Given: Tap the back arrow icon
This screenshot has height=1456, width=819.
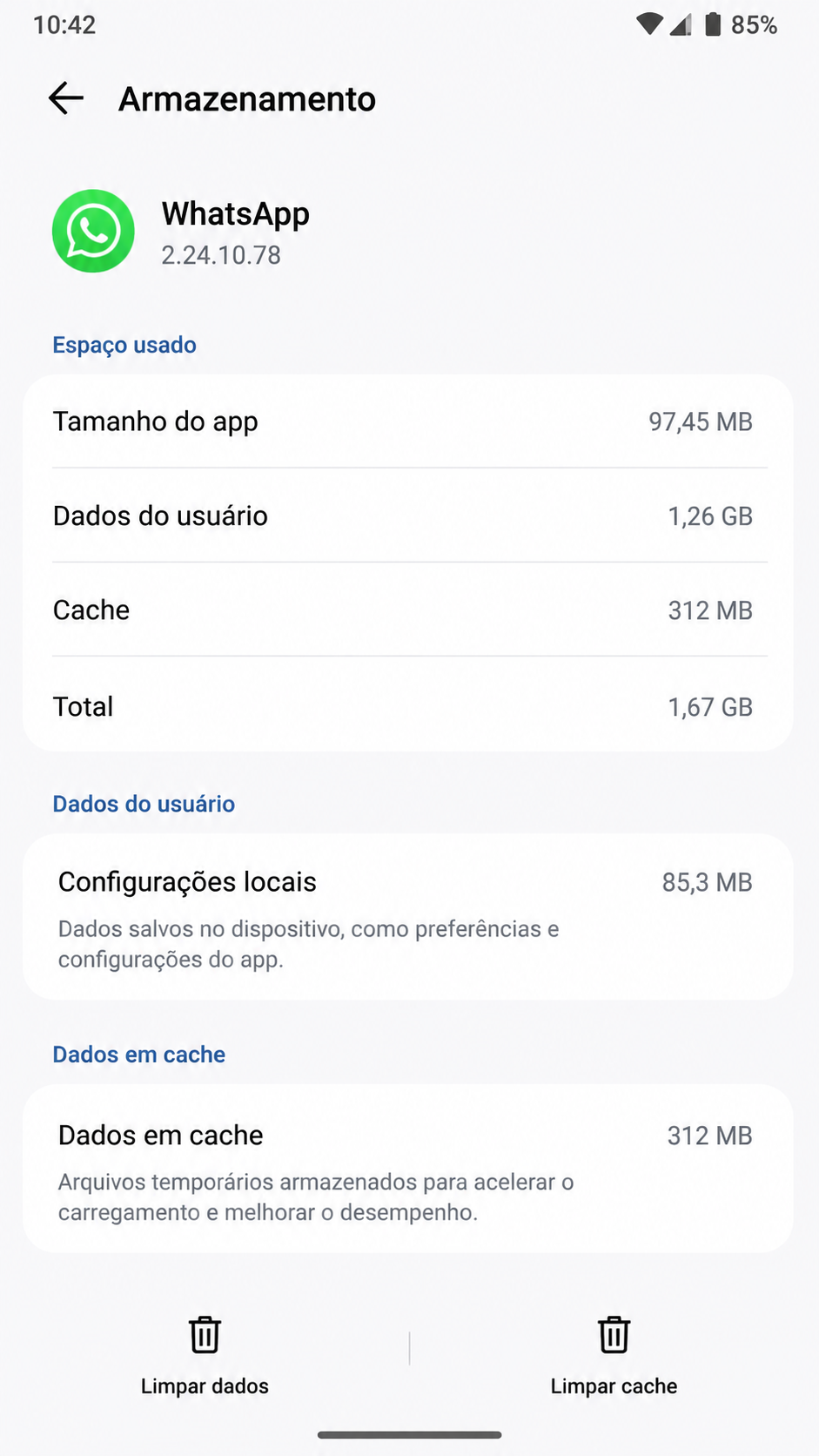Looking at the screenshot, I should pyautogui.click(x=66, y=98).
